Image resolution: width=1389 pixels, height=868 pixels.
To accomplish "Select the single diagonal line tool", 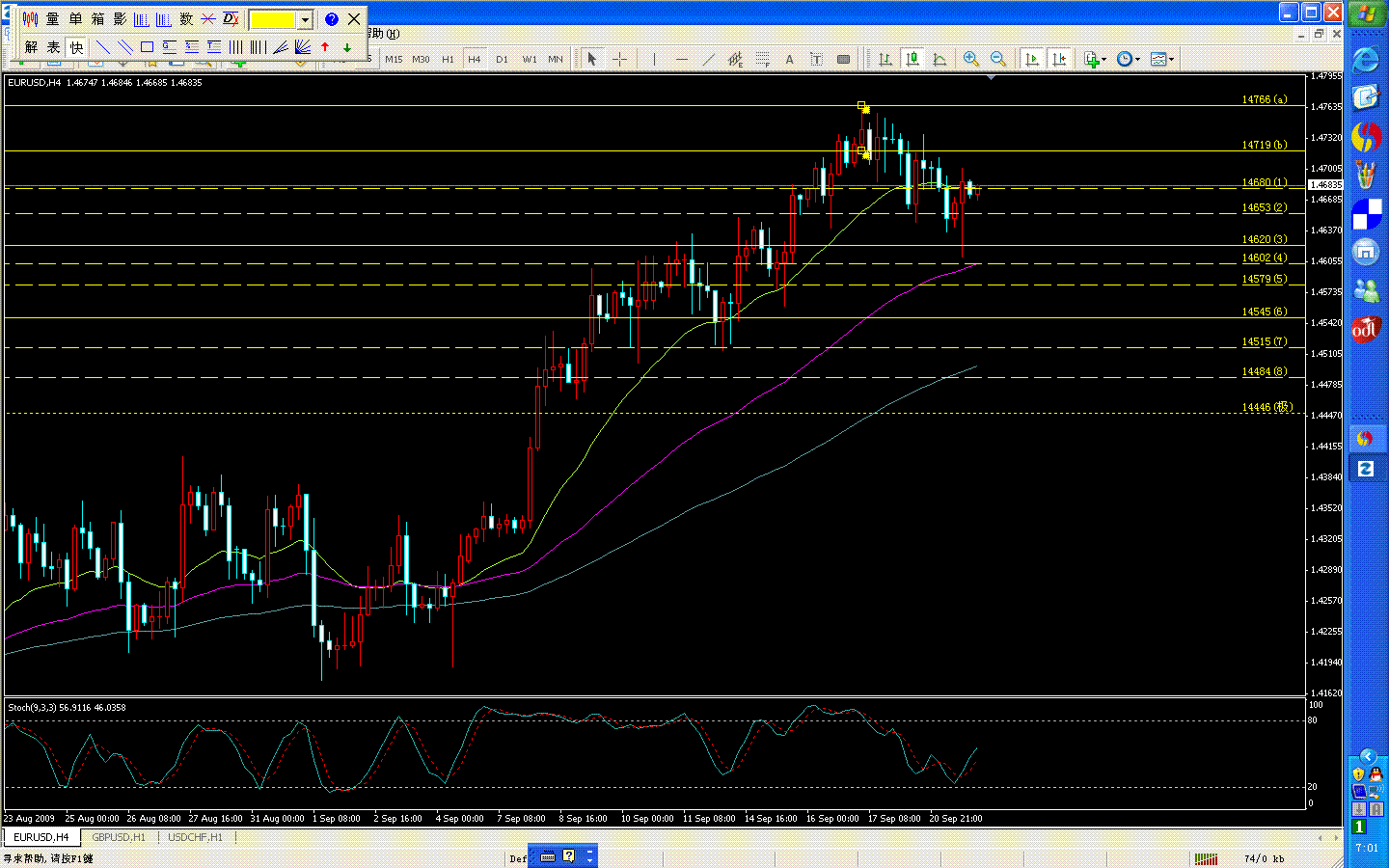I will tap(103, 47).
